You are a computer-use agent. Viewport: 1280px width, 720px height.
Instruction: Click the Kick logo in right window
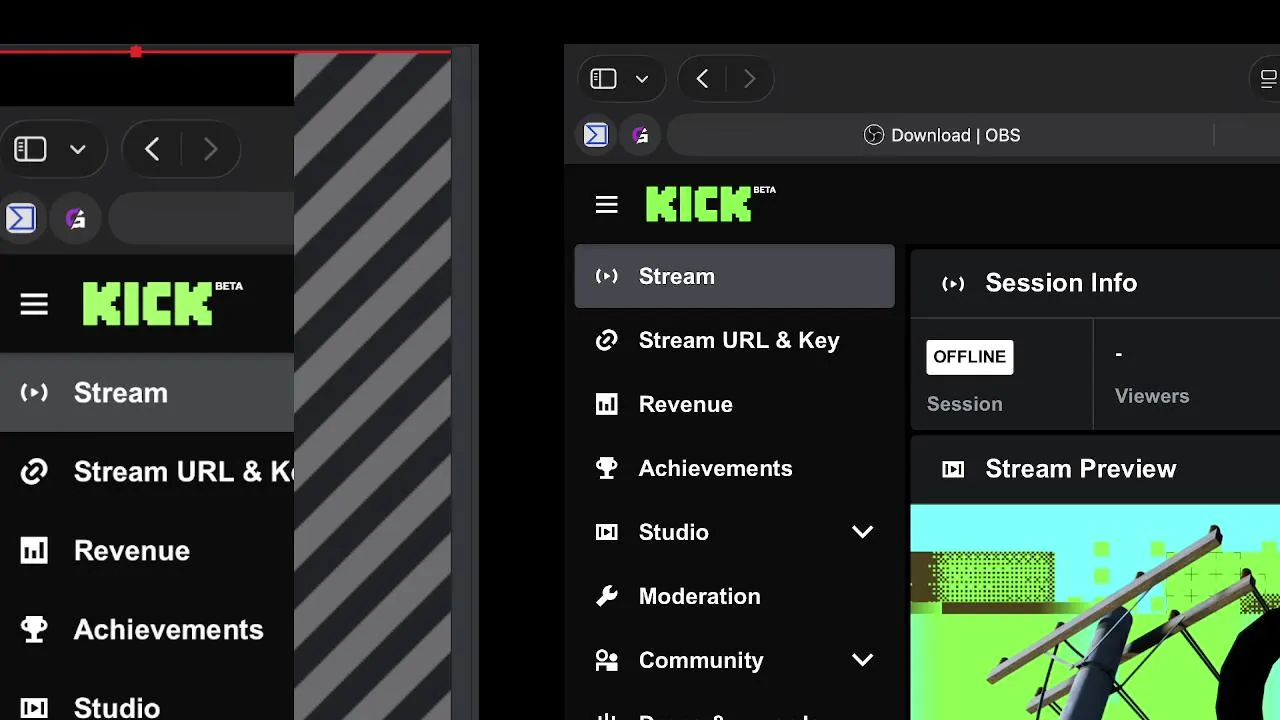tap(710, 203)
